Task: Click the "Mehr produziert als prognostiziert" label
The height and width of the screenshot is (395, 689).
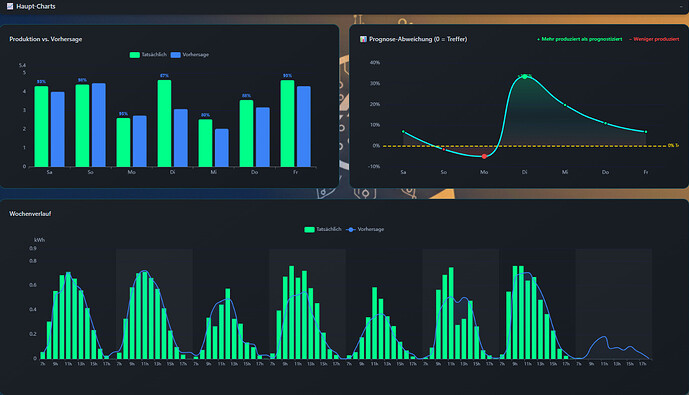Action: click(580, 39)
